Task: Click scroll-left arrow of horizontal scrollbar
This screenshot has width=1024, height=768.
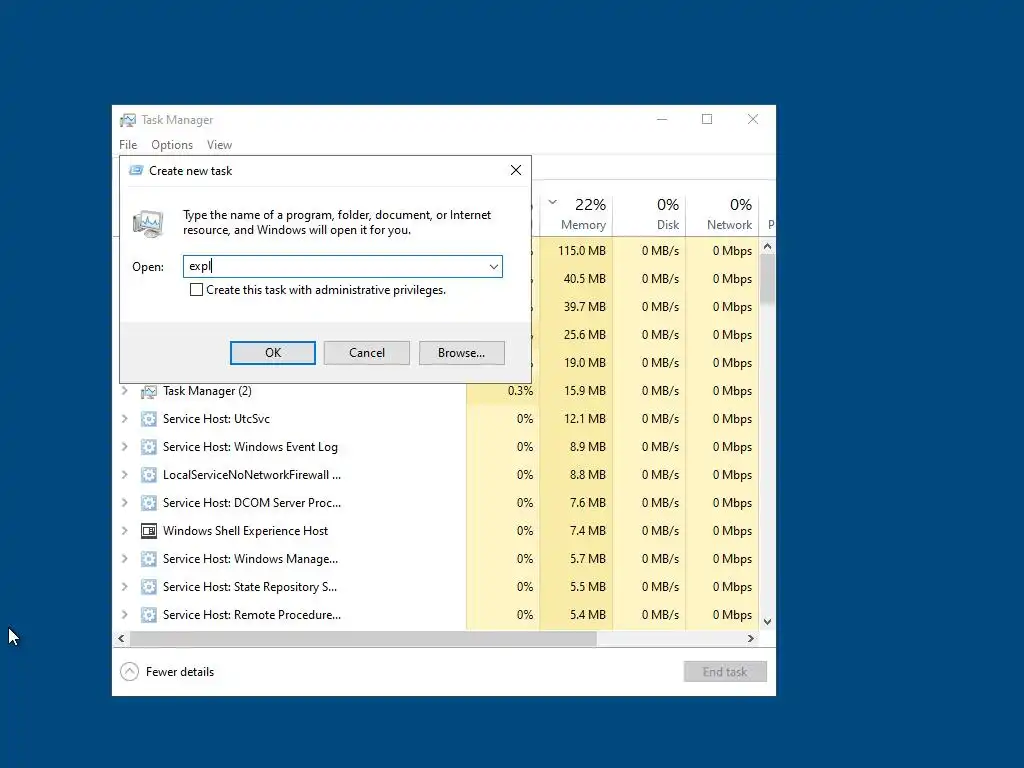Action: (x=121, y=639)
